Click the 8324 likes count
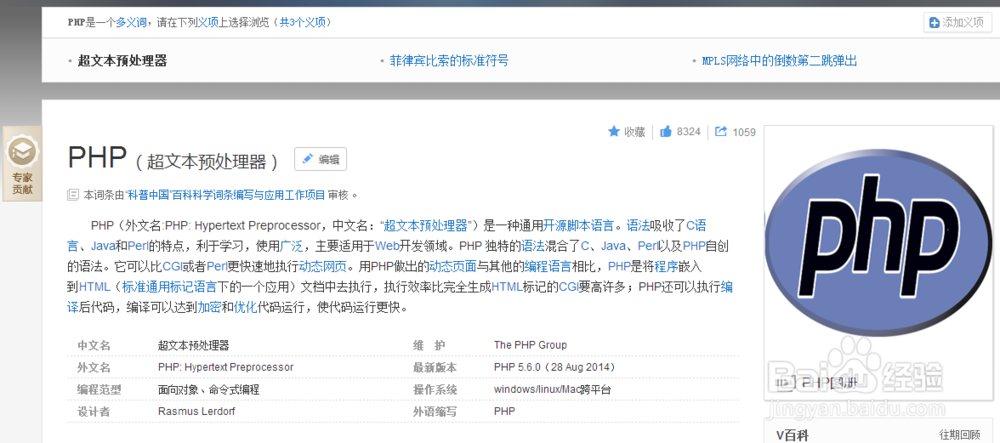This screenshot has width=1000, height=443. click(688, 132)
